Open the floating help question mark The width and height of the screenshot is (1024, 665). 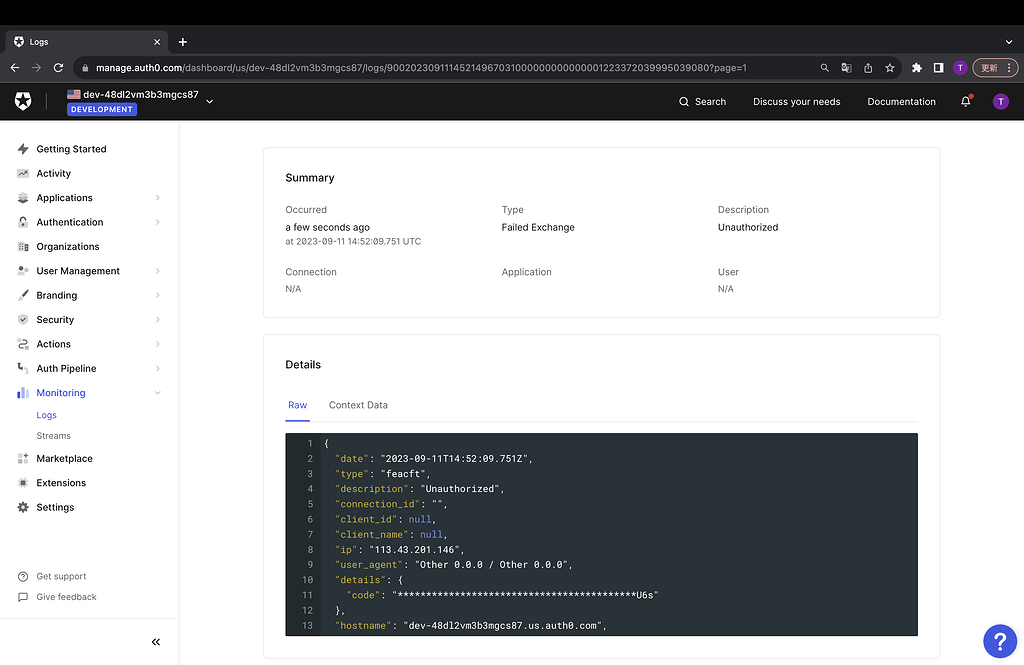point(1000,641)
